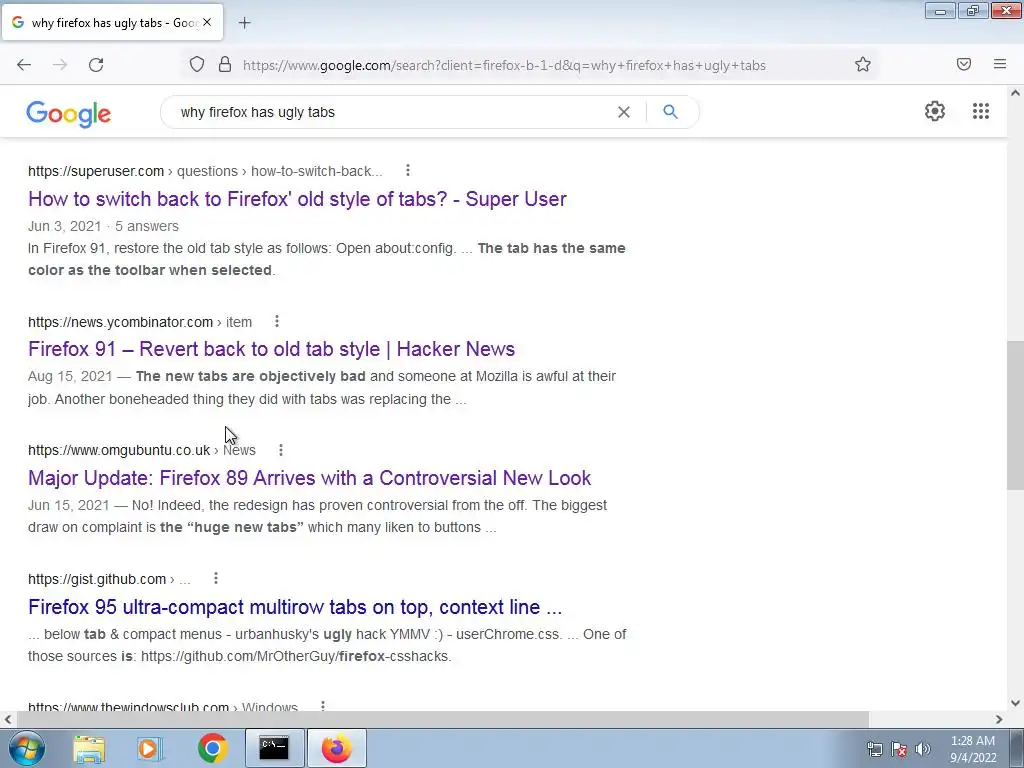Image resolution: width=1024 pixels, height=768 pixels.
Task: Open network status tray icon
Action: click(x=874, y=749)
